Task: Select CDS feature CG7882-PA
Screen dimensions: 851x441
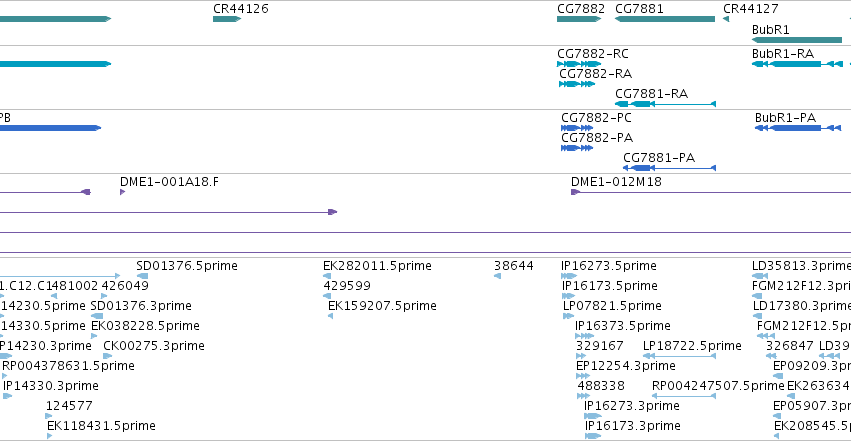Action: (577, 148)
